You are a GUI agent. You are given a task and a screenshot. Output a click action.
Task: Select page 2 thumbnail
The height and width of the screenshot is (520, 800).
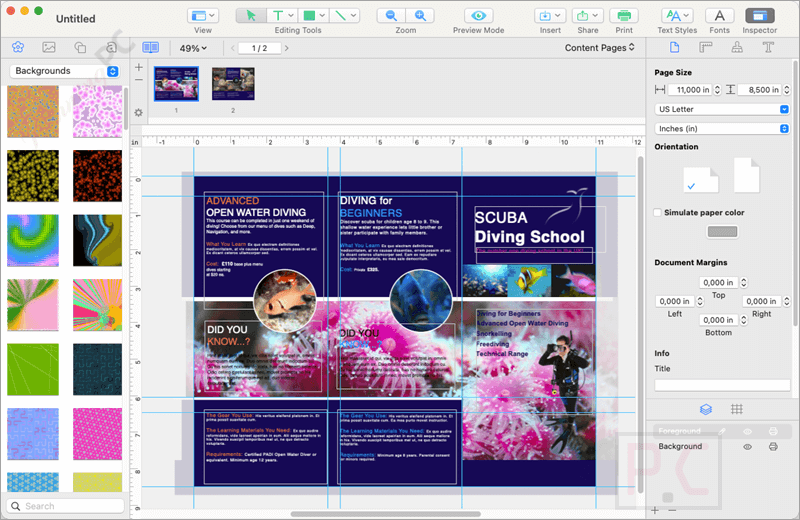pyautogui.click(x=233, y=83)
